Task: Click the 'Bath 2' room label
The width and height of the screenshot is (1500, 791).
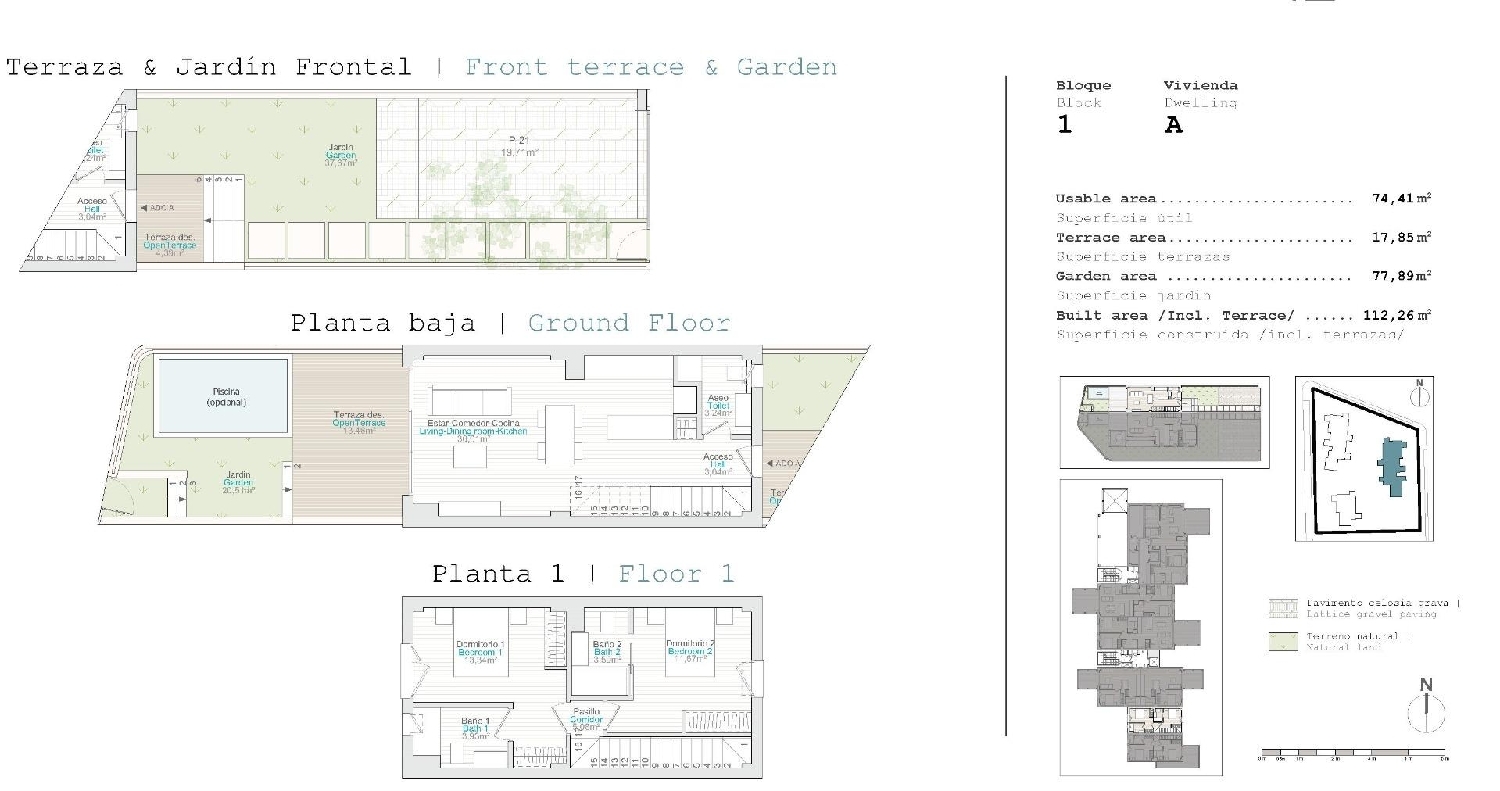Action: tap(608, 652)
